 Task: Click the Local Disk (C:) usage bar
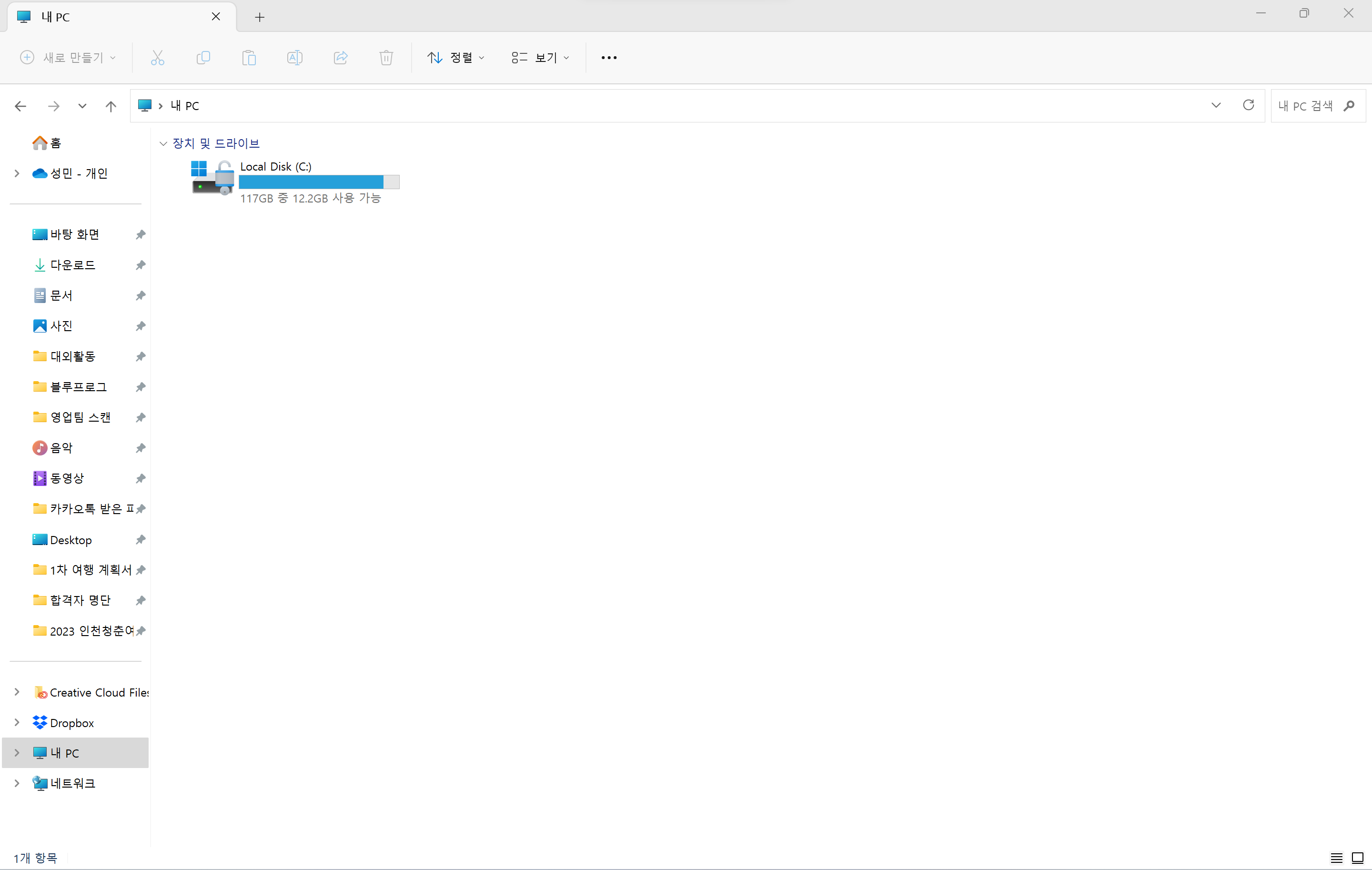point(319,182)
